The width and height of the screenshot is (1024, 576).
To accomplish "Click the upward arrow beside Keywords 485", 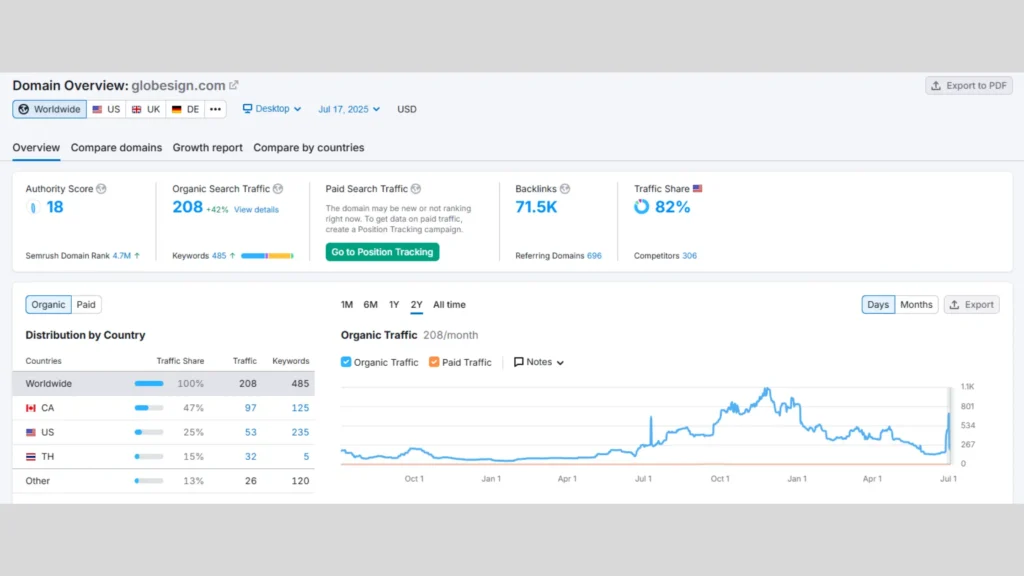I will point(232,256).
